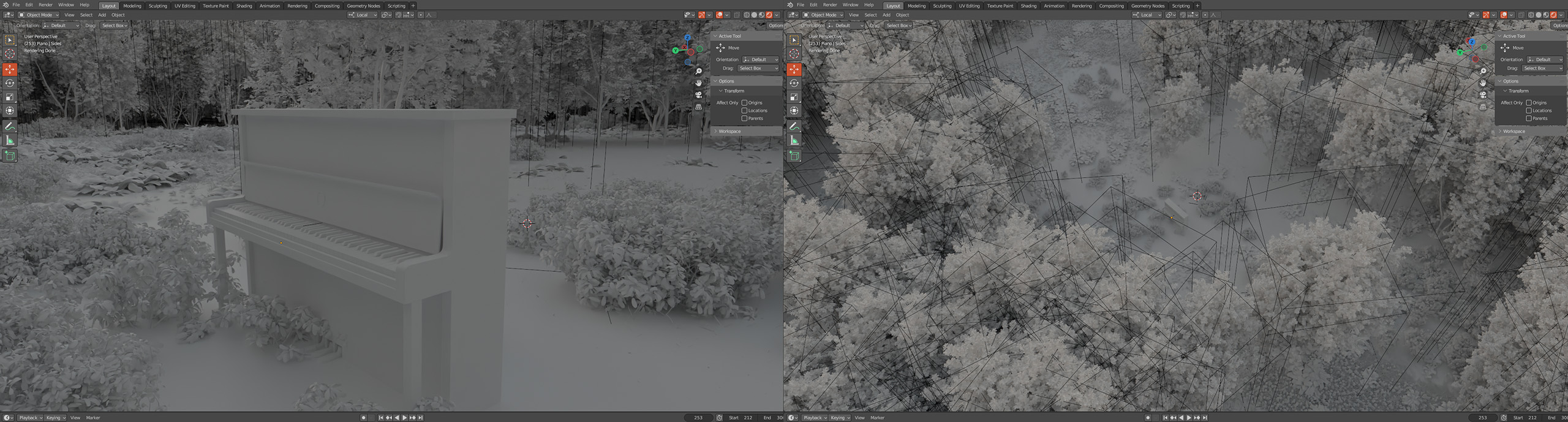This screenshot has height=422, width=1568.
Task: Toggle rendered shading mode in left window header
Action: 769,15
